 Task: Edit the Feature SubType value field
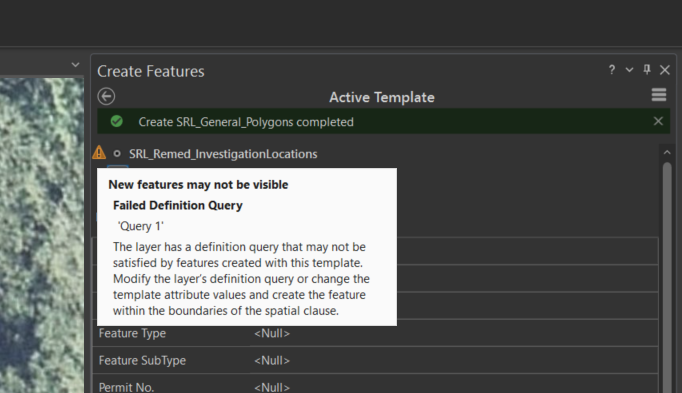pos(454,360)
